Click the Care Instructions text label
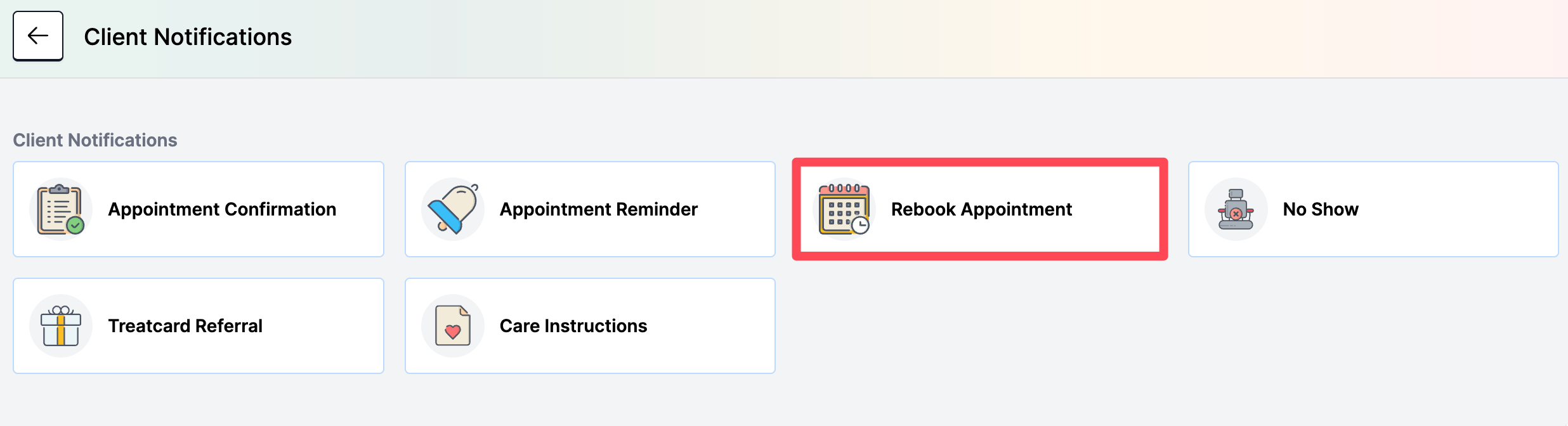This screenshot has width=1568, height=426. [573, 326]
